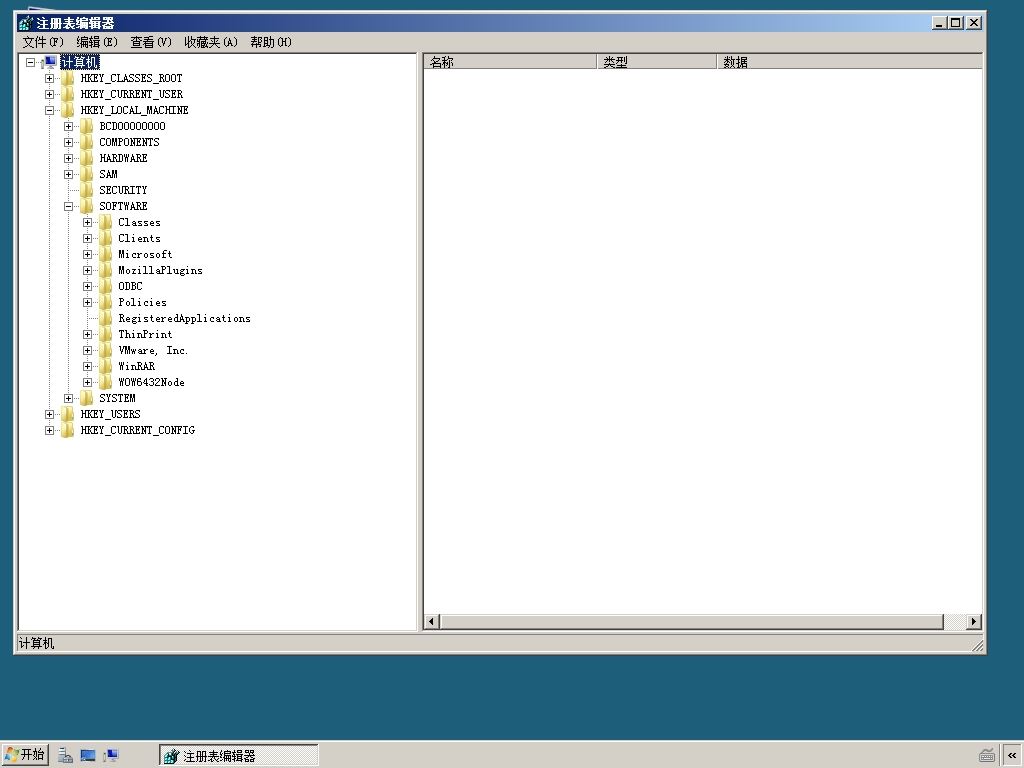Expand hidden tray icons chevron
The image size is (1024, 768).
tap(1012, 756)
